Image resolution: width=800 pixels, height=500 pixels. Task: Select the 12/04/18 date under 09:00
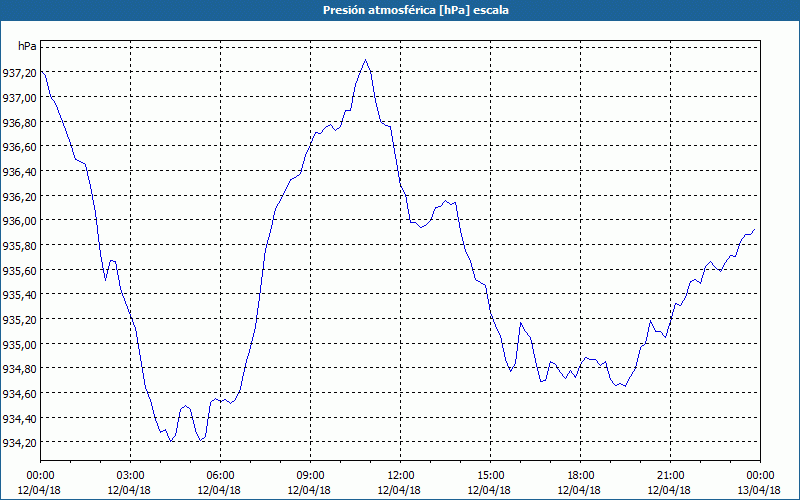pos(309,490)
